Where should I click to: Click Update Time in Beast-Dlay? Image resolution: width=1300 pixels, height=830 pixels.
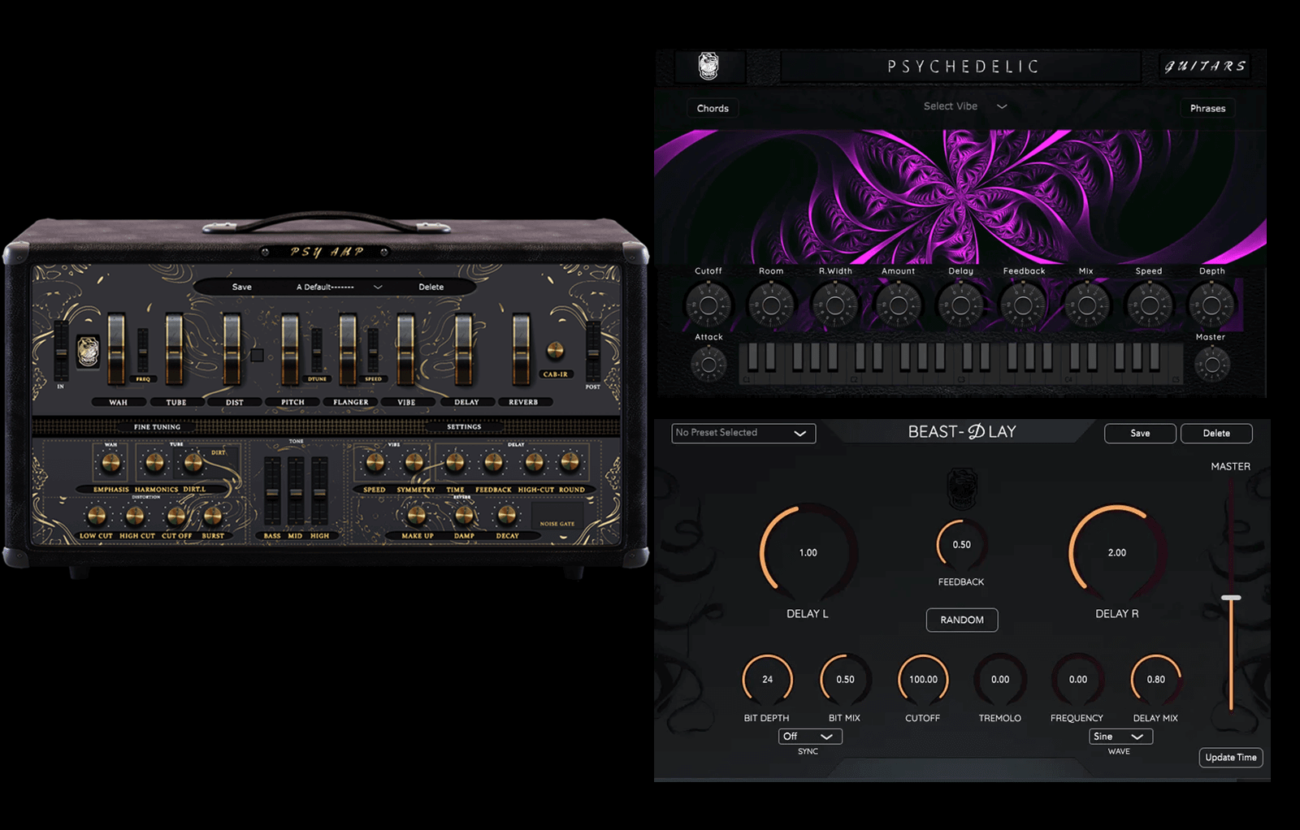coord(1231,757)
